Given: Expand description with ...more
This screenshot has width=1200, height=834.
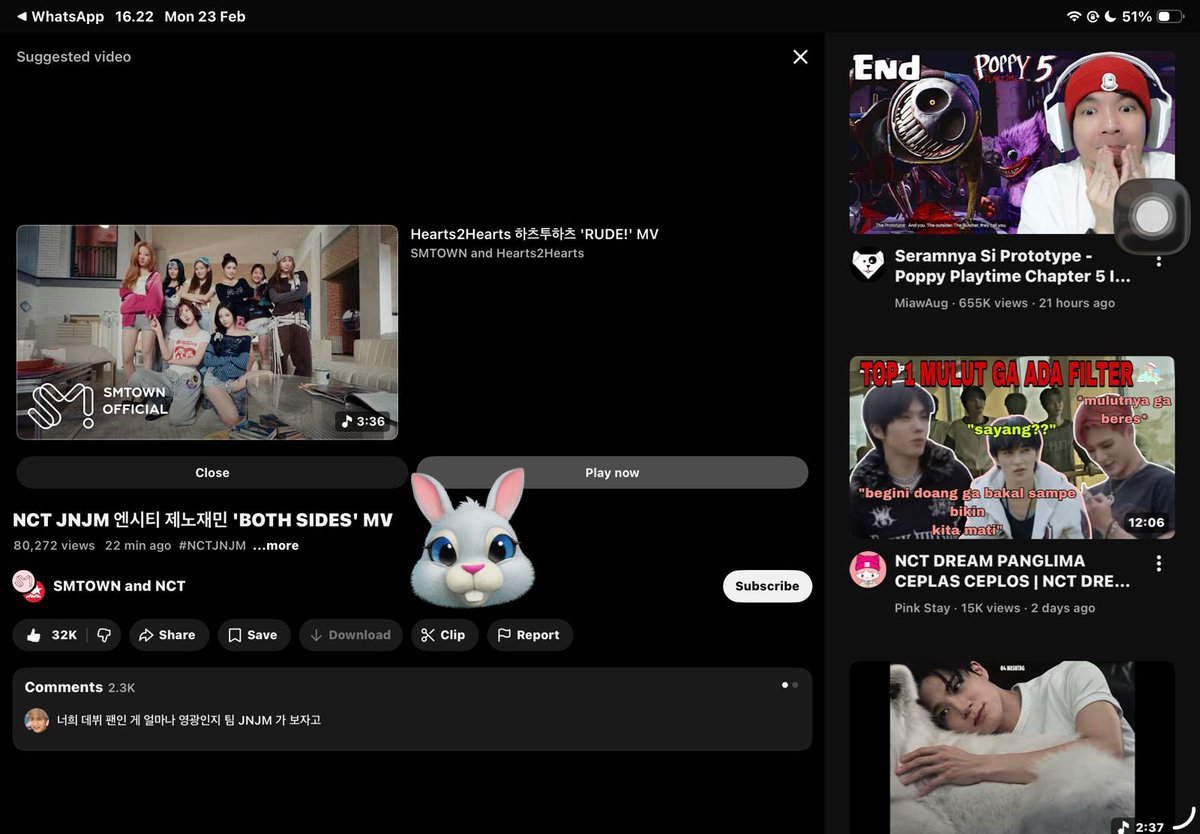Looking at the screenshot, I should click(275, 546).
